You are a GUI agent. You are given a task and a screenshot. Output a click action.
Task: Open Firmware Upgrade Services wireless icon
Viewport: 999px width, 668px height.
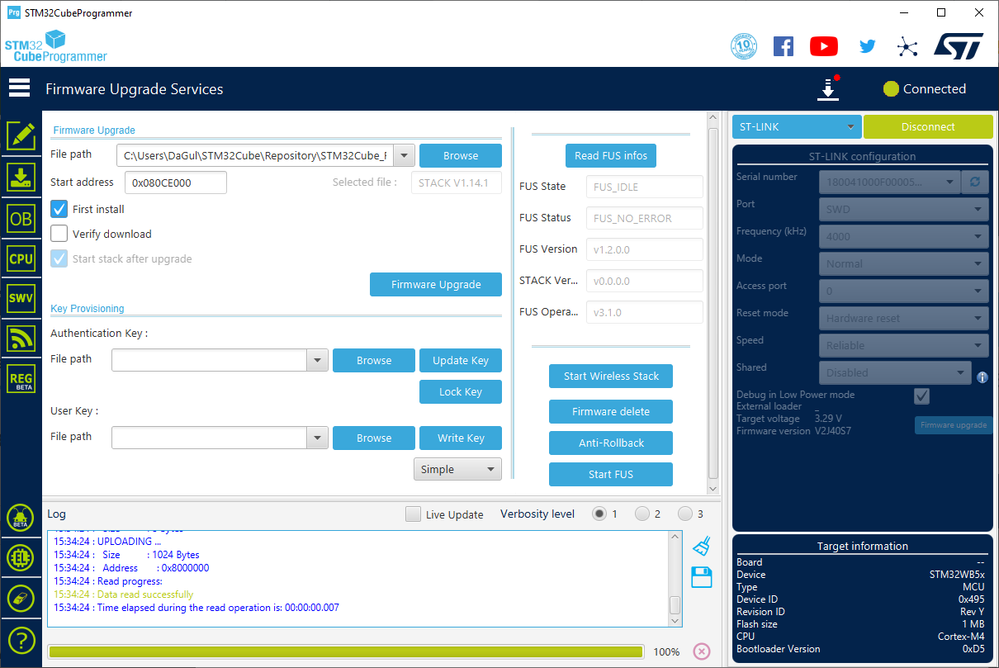coord(21,338)
